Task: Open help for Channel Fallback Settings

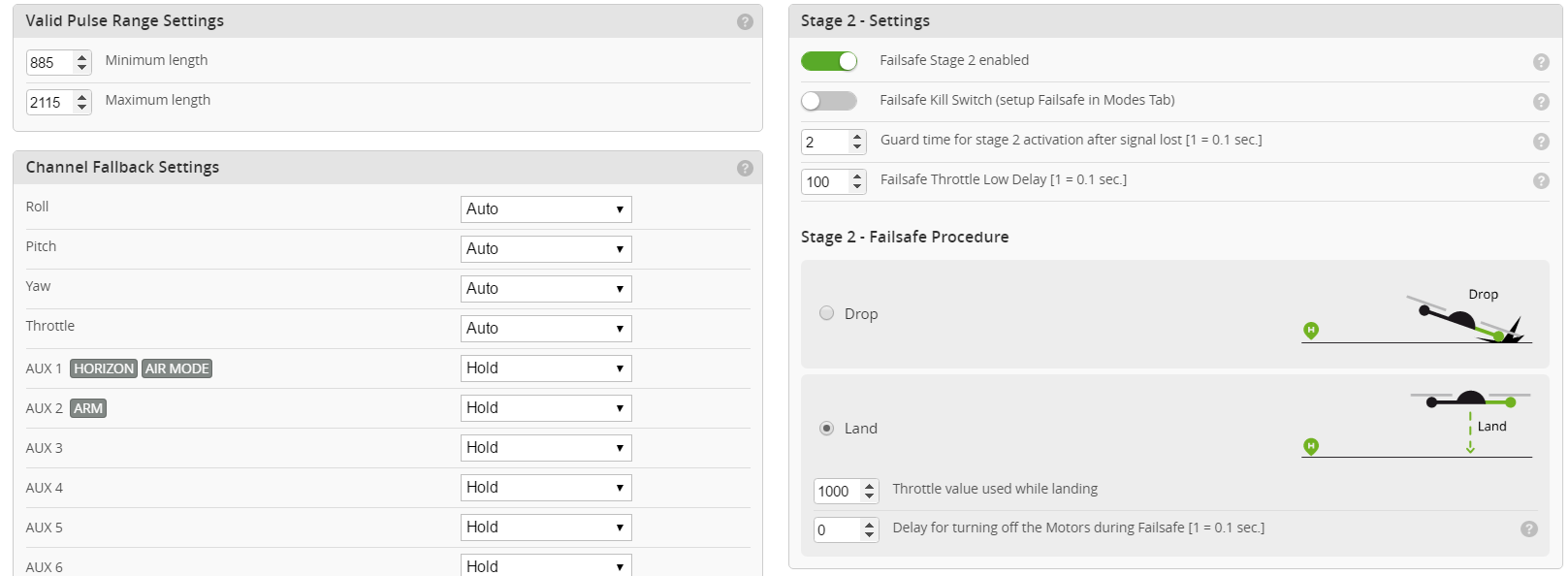Action: coord(745,168)
